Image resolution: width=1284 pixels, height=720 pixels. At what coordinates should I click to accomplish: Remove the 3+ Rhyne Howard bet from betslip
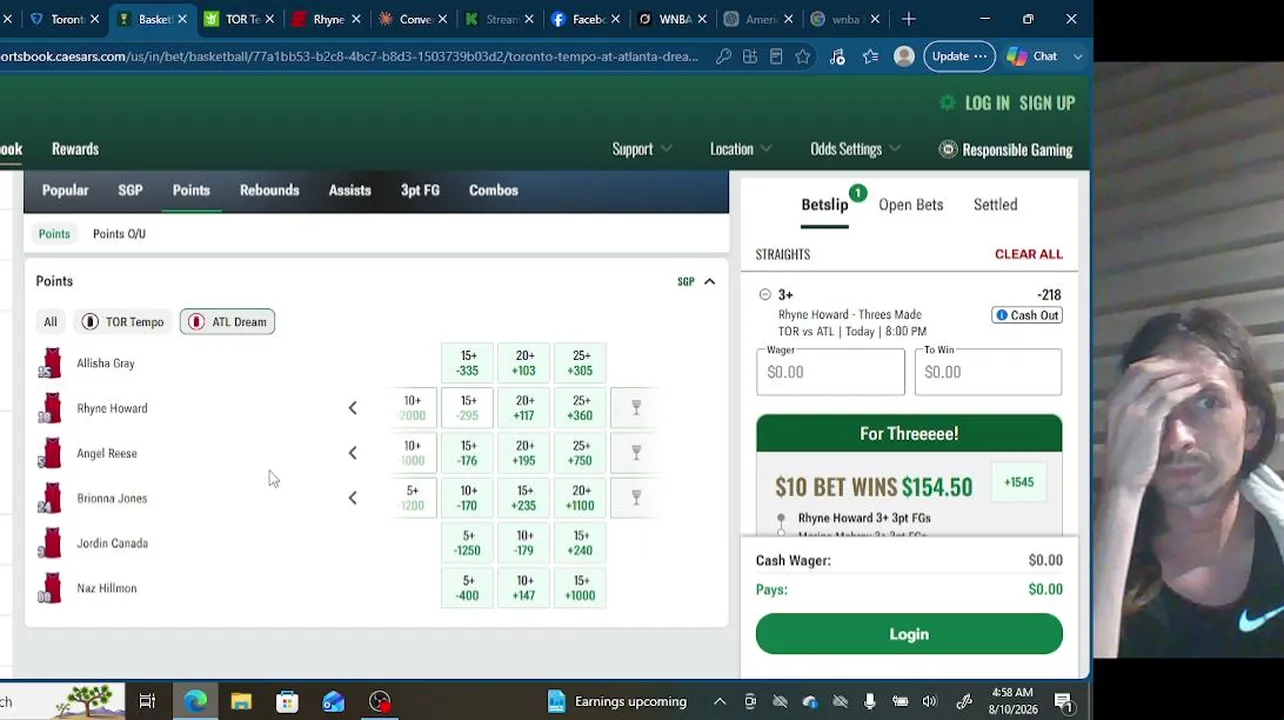[x=765, y=295]
